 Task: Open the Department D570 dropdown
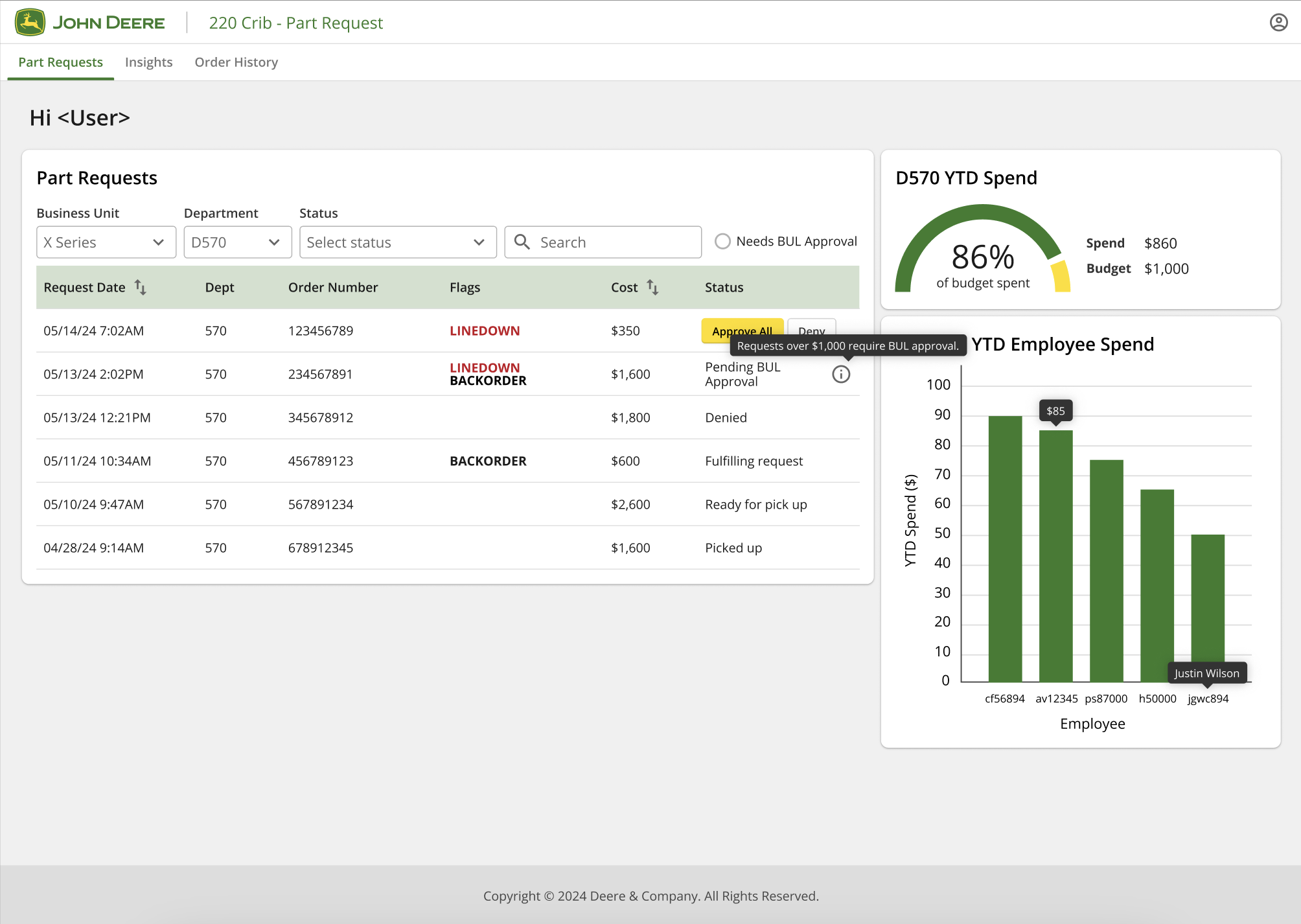point(238,242)
